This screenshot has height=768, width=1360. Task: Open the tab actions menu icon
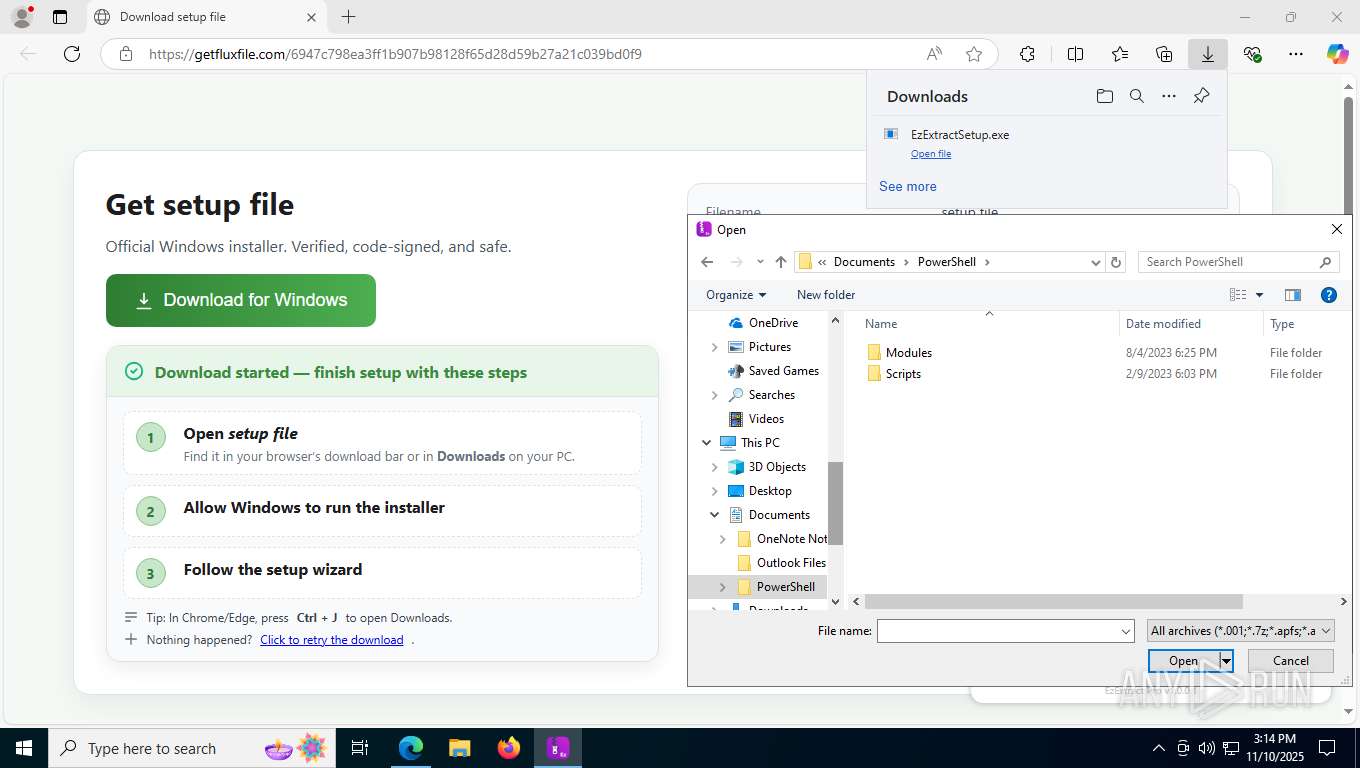click(60, 17)
